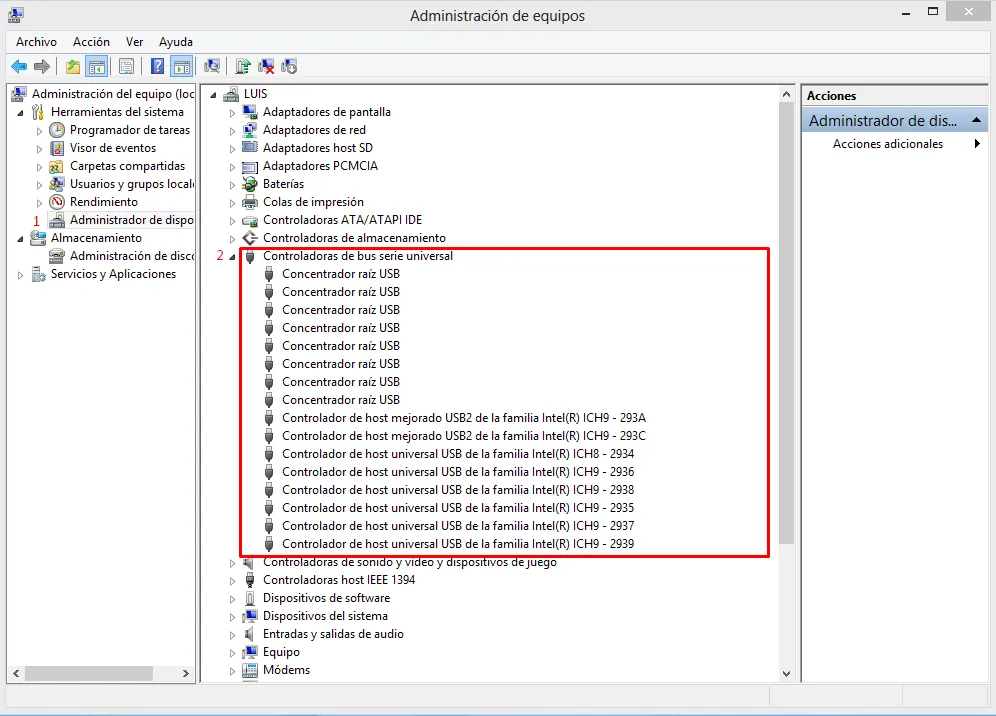Click the update driver icon with green arrow
Image resolution: width=996 pixels, height=716 pixels.
tap(244, 67)
